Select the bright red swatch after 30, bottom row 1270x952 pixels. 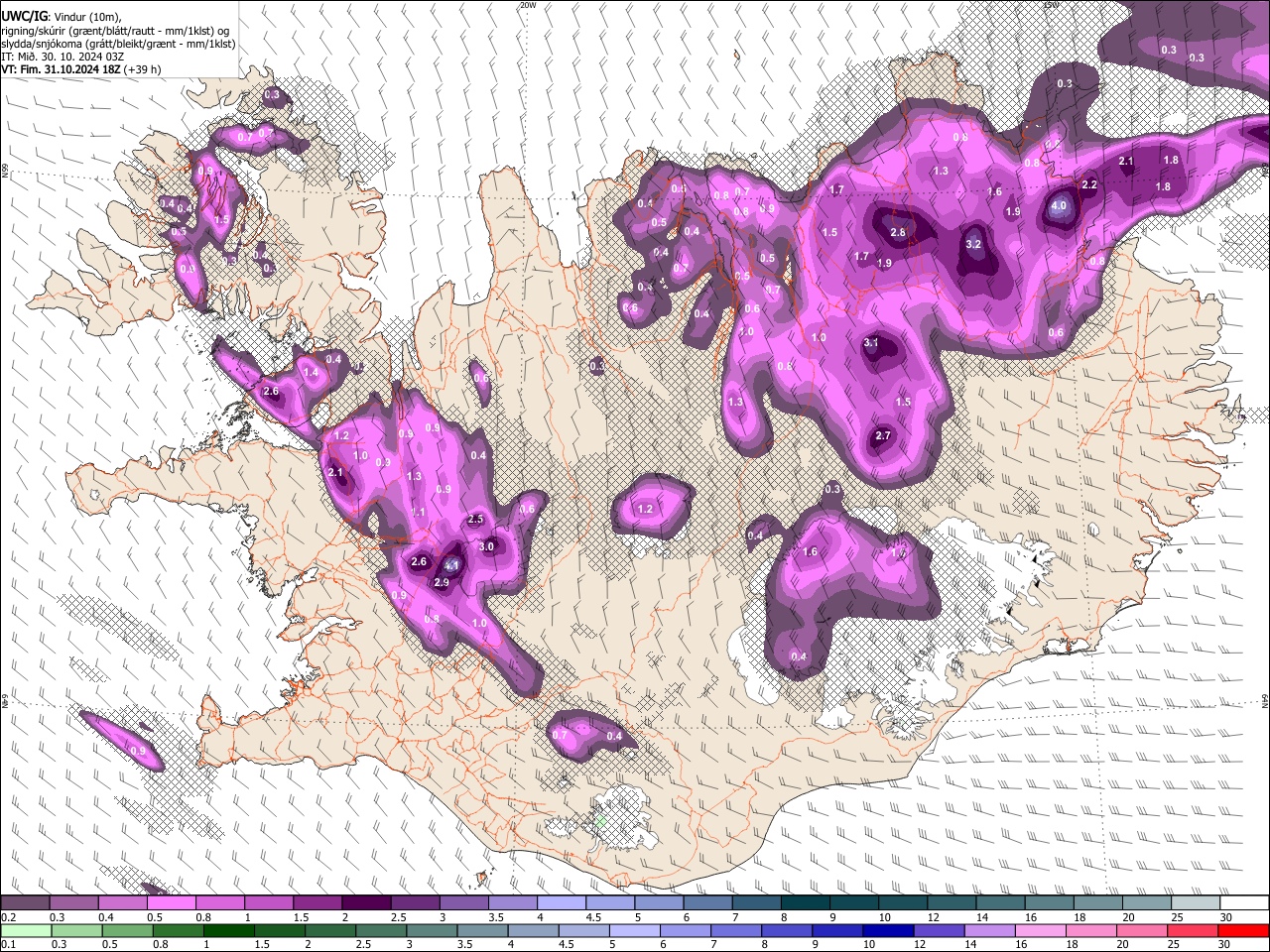1243,930
